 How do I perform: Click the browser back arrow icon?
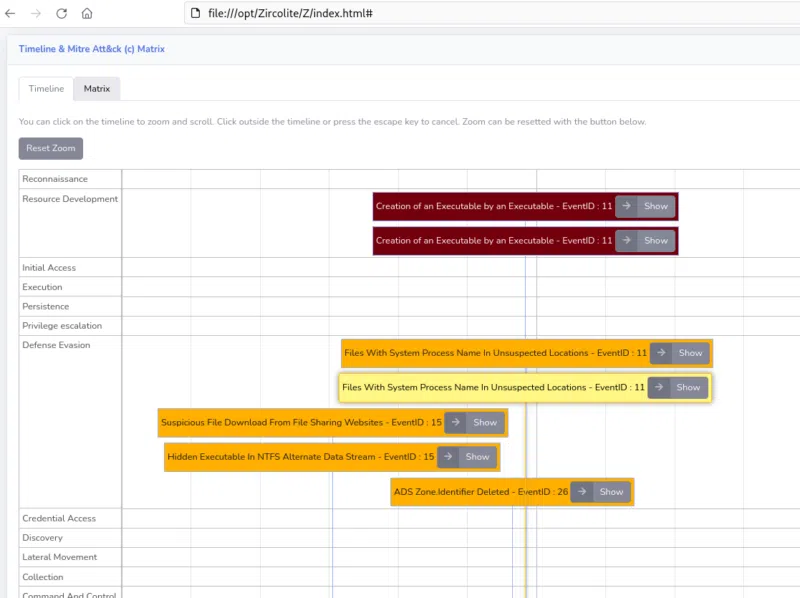[x=10, y=15]
